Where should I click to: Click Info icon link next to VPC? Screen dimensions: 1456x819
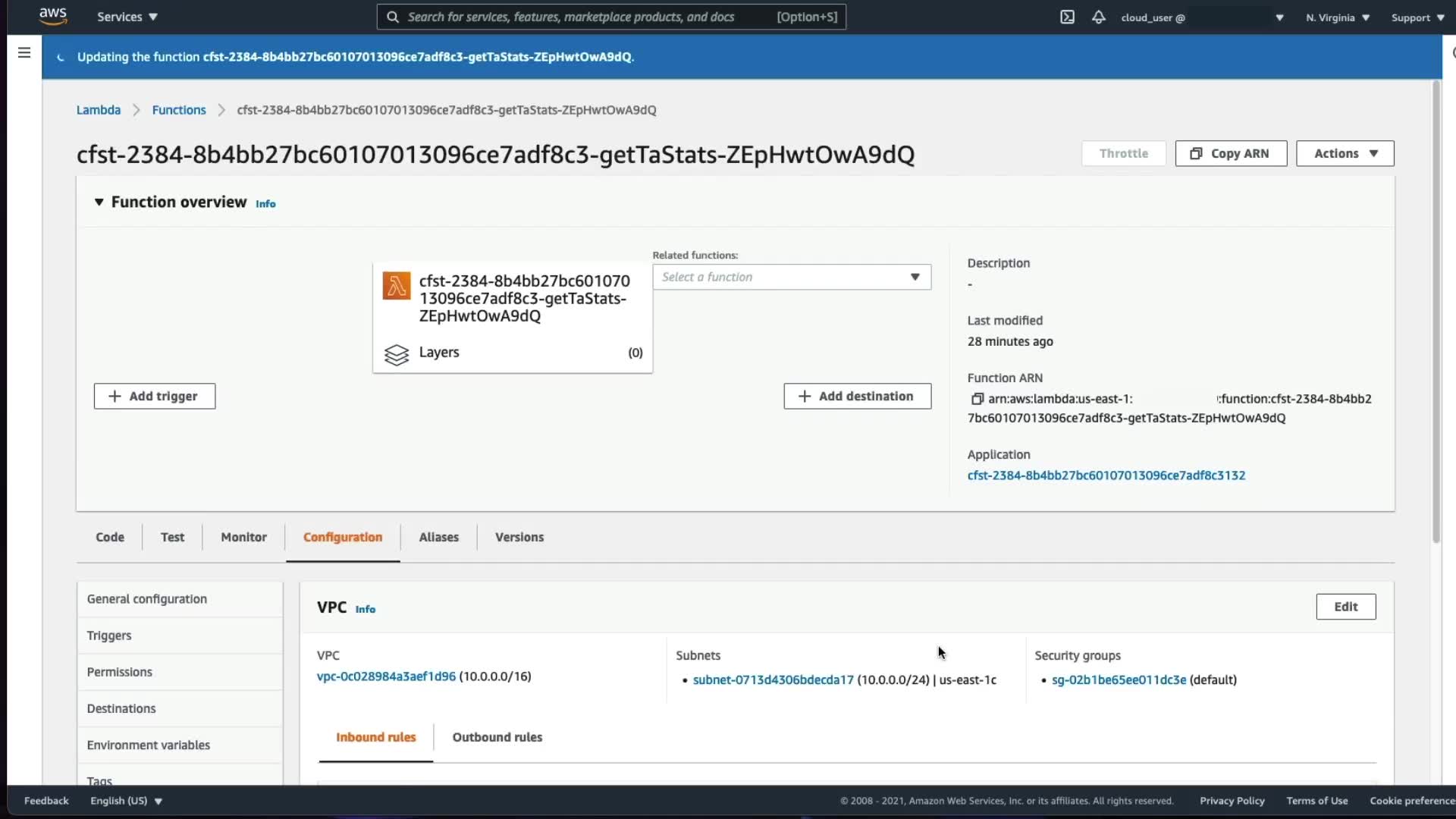[365, 609]
